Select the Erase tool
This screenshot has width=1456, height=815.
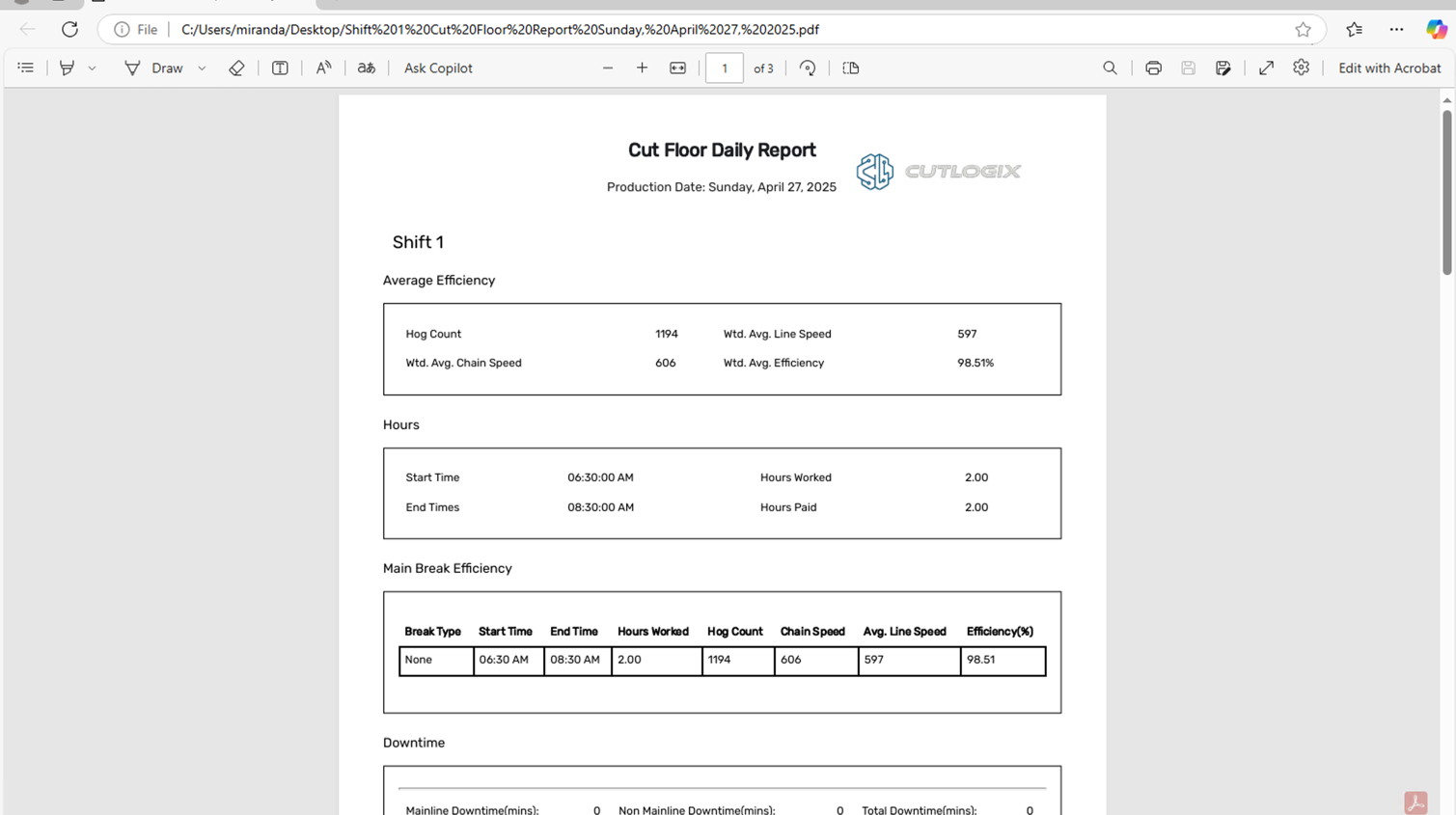(x=236, y=68)
